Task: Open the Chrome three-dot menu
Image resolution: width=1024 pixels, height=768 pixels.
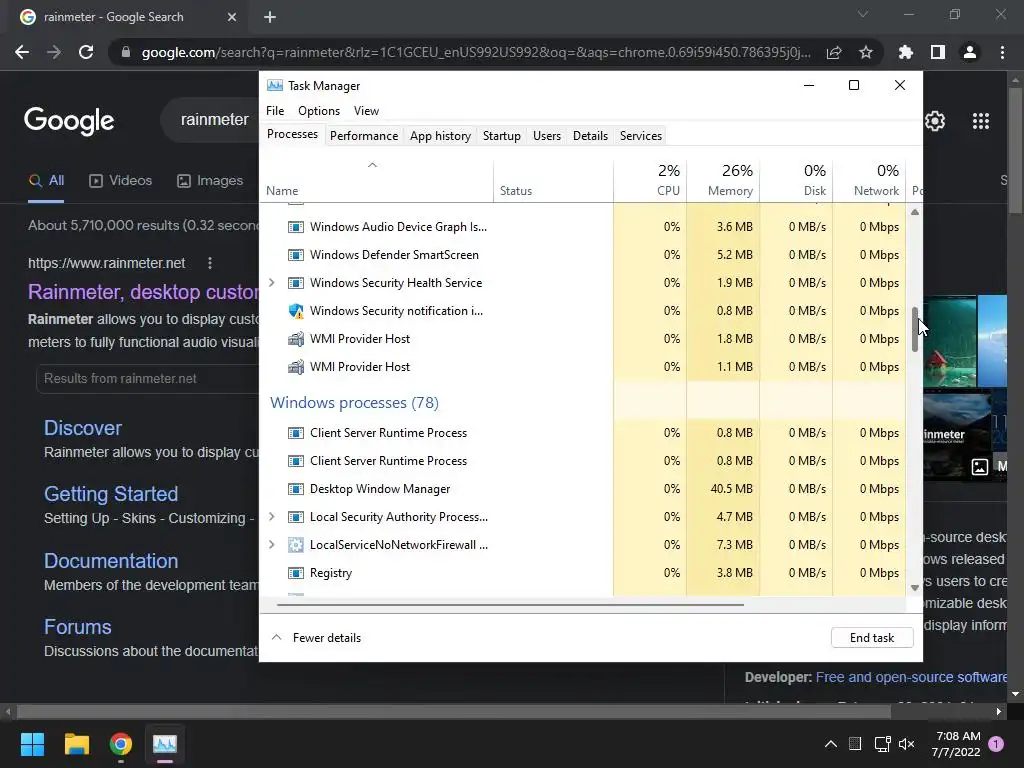Action: [x=1002, y=52]
